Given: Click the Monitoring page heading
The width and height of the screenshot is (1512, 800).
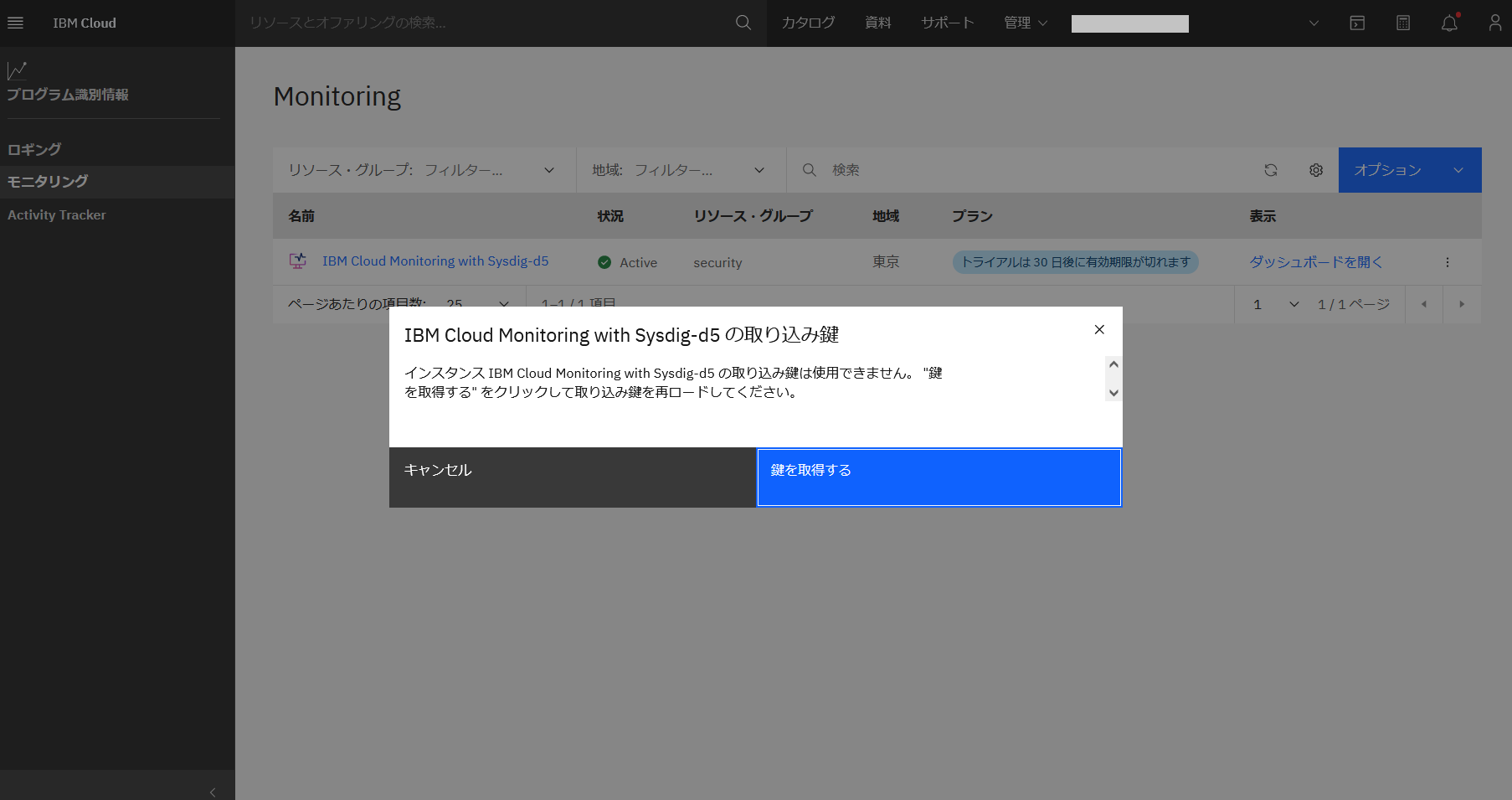Looking at the screenshot, I should [x=337, y=96].
